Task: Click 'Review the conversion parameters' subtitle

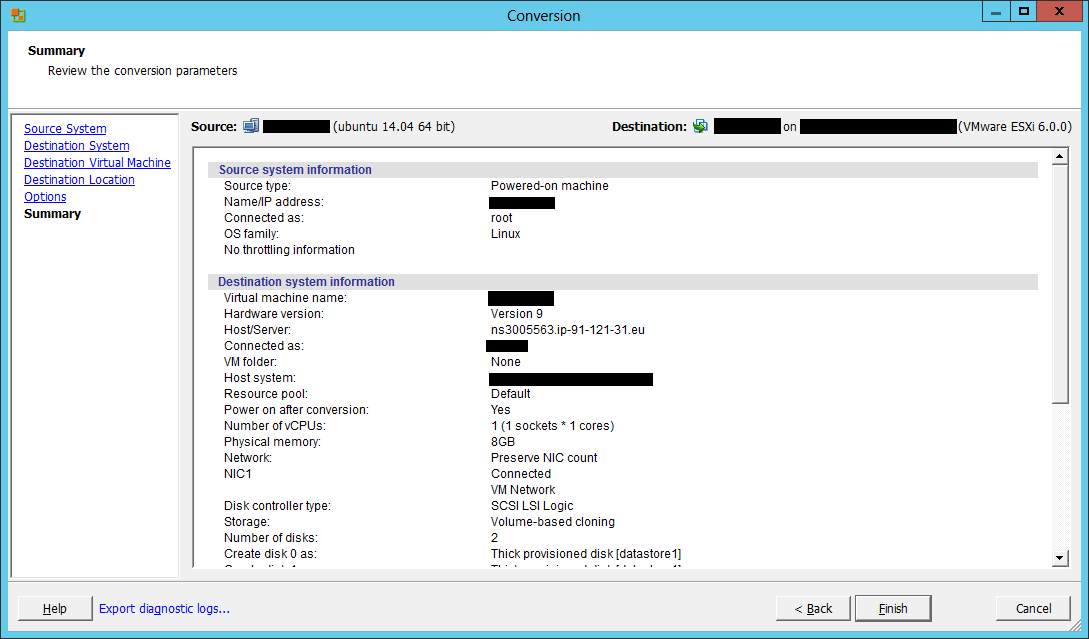Action: tap(142, 70)
